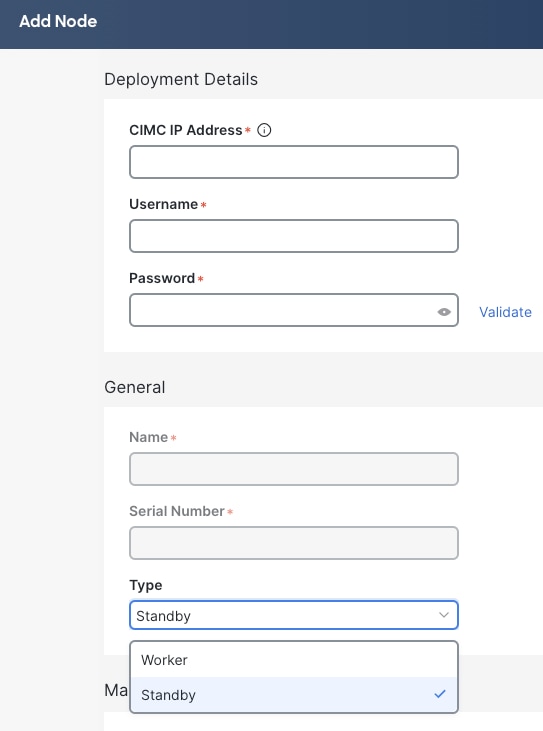
Task: Click the Add Node dialog title
Action: coord(58,21)
